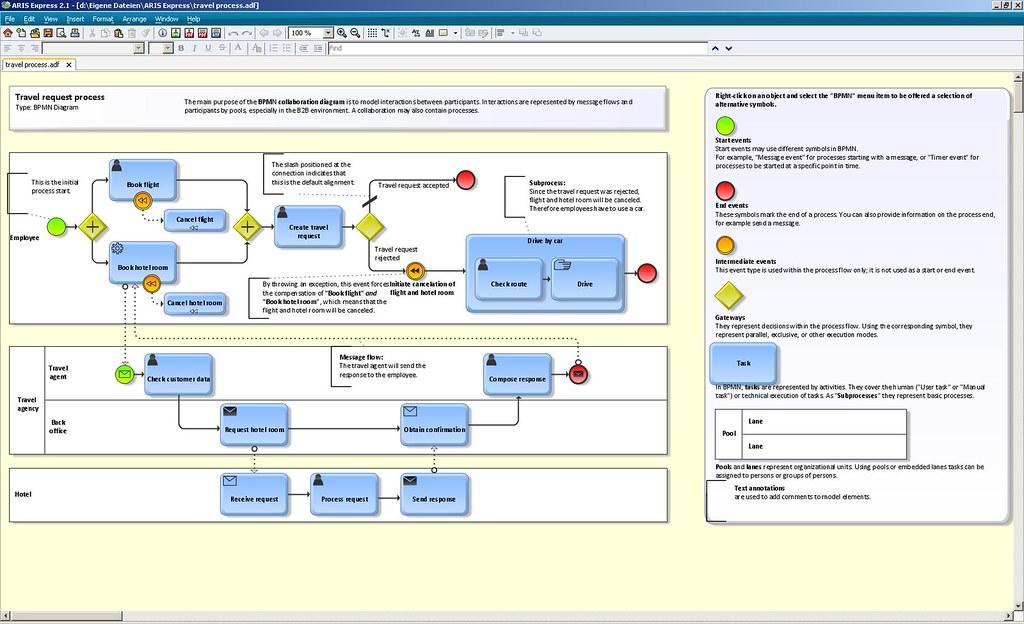Expand the arrow next to the align objects icon
Viewport: 1024px width, 624px height.
(x=513, y=33)
